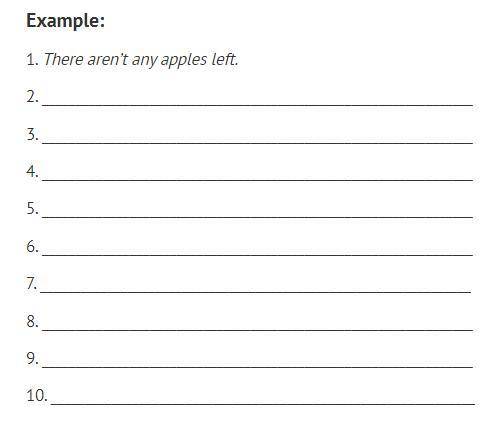Click the word "left" ending the example sentence
This screenshot has height=432, width=497.
[x=225, y=60]
